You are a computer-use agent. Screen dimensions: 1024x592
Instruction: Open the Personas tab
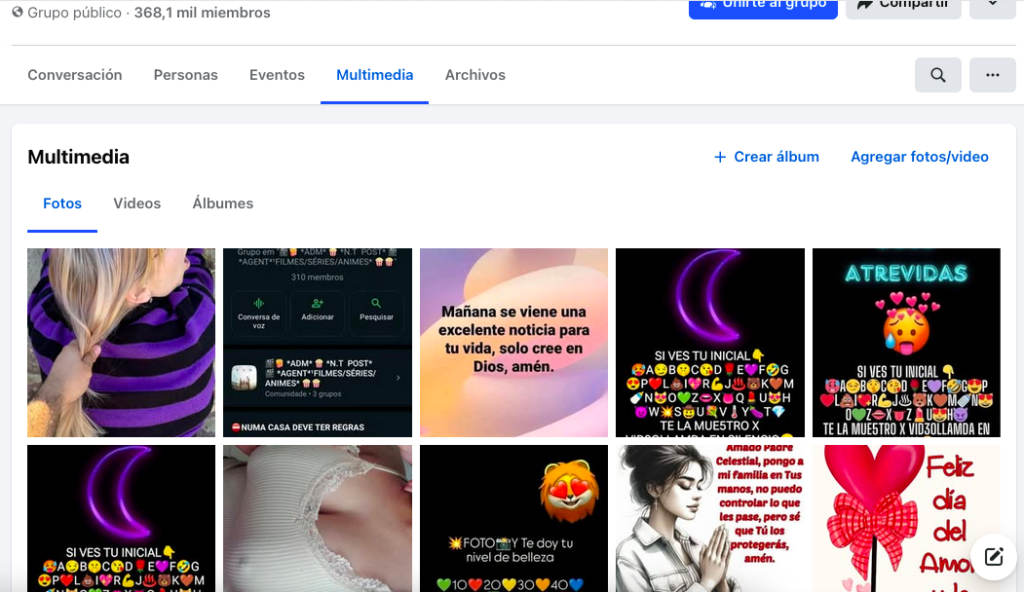click(185, 75)
